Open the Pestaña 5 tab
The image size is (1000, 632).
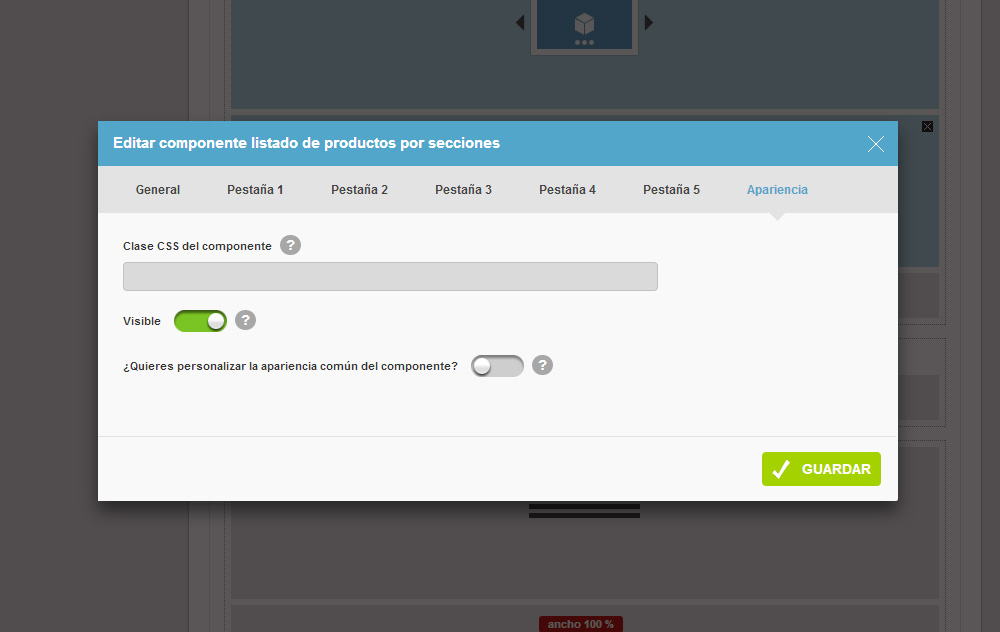tap(671, 190)
